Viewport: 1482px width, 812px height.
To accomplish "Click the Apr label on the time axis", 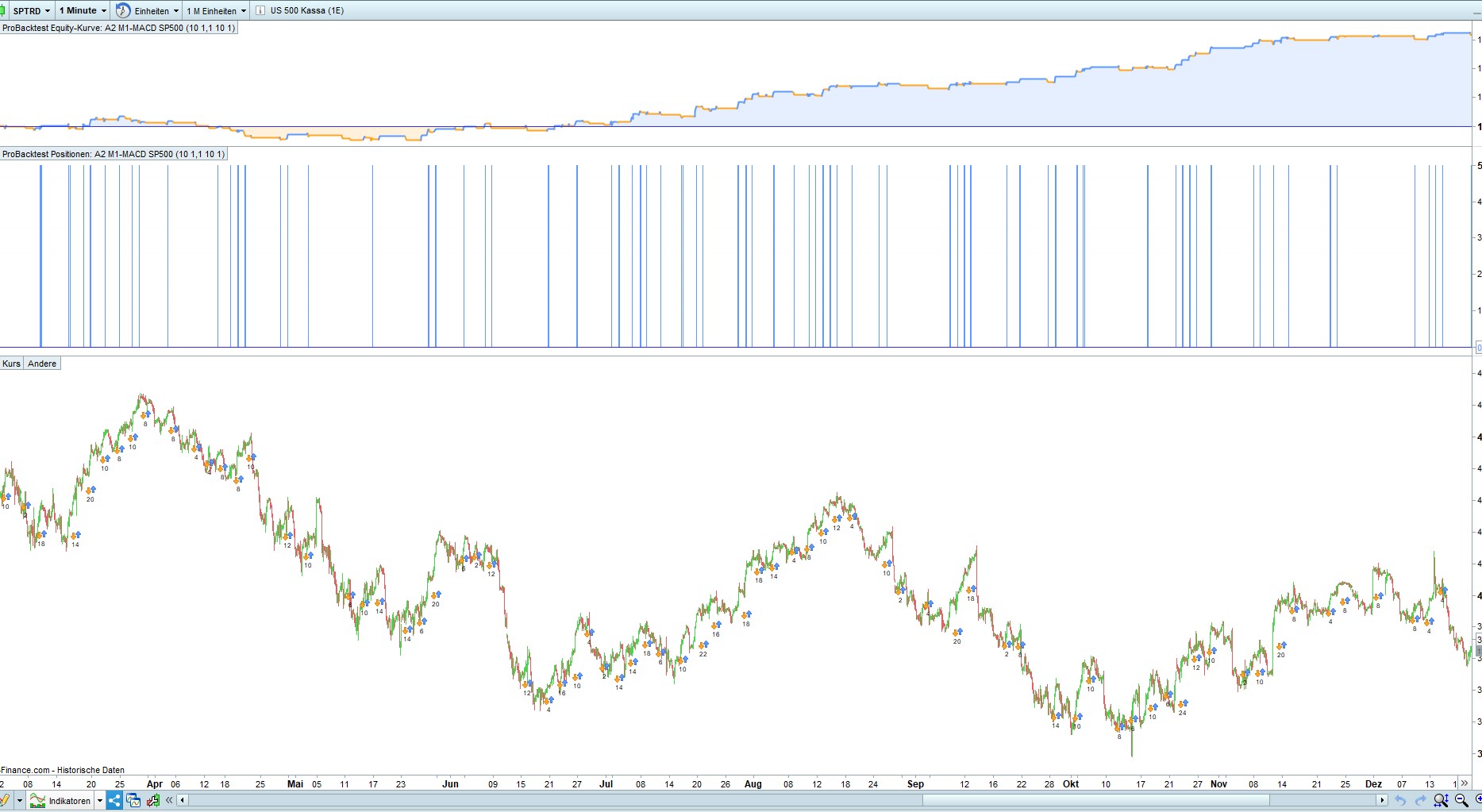I will click(154, 784).
